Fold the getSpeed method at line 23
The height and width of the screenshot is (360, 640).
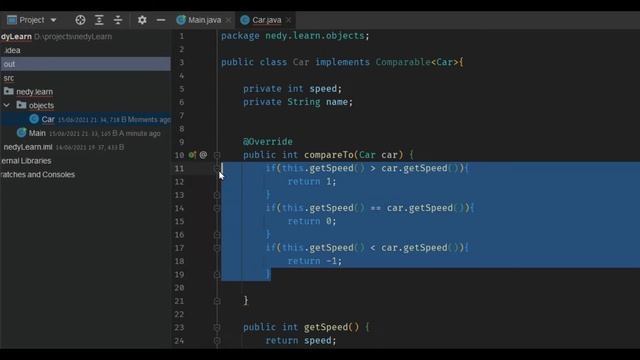(217, 327)
